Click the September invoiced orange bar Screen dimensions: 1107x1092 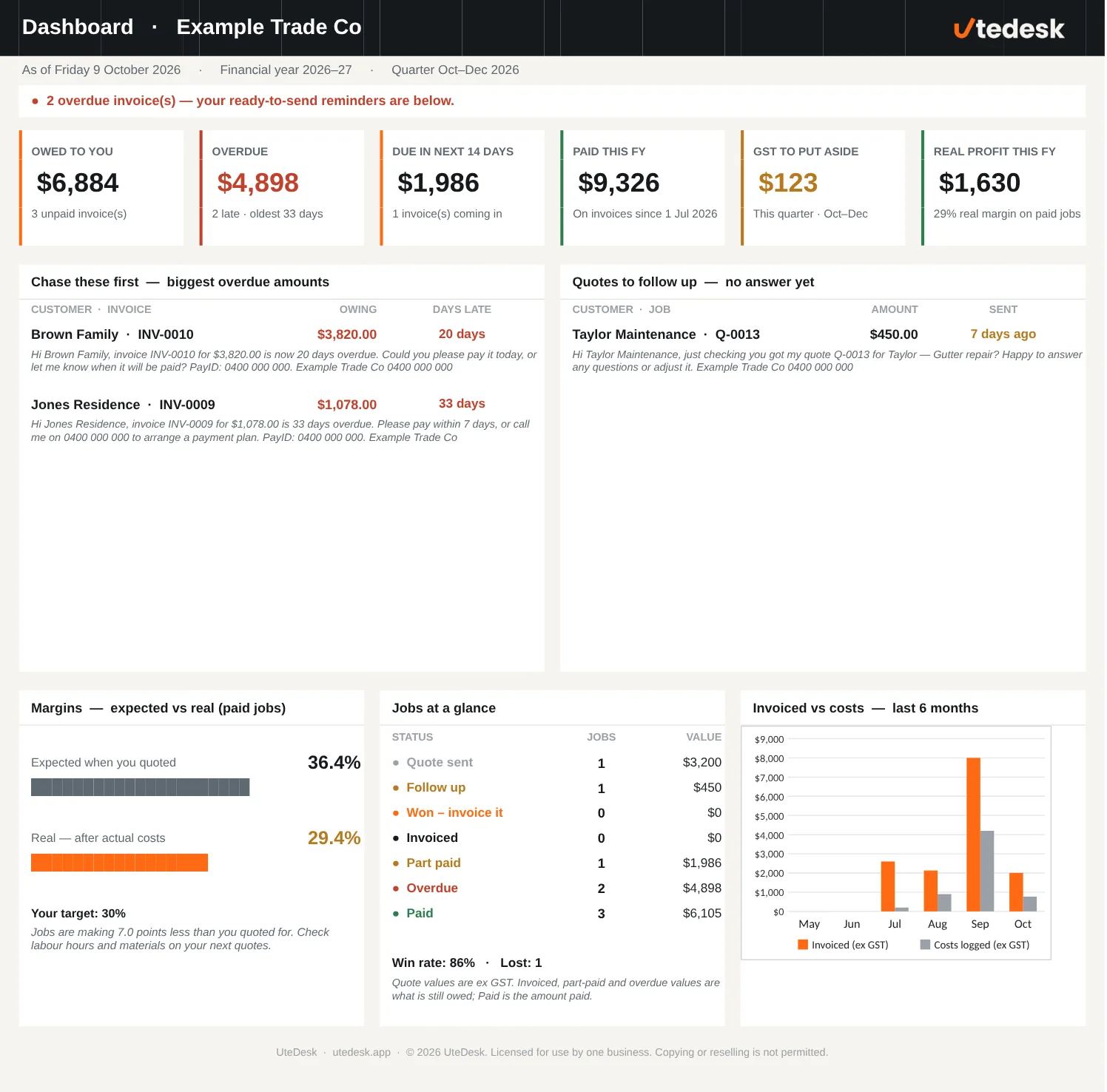[973, 835]
